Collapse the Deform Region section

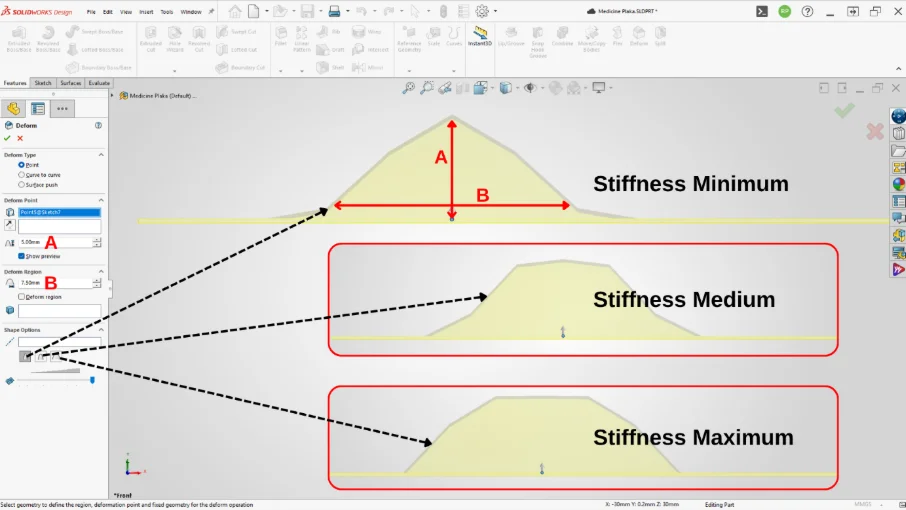point(101,271)
